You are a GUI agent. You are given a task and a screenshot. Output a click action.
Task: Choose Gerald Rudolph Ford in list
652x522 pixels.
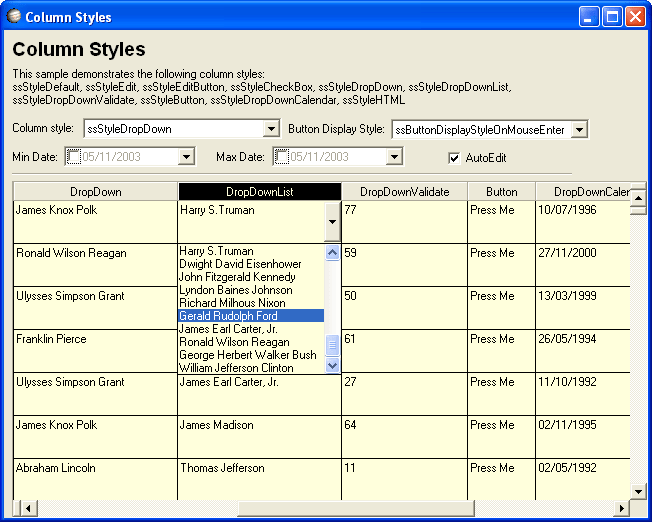[x=251, y=316]
